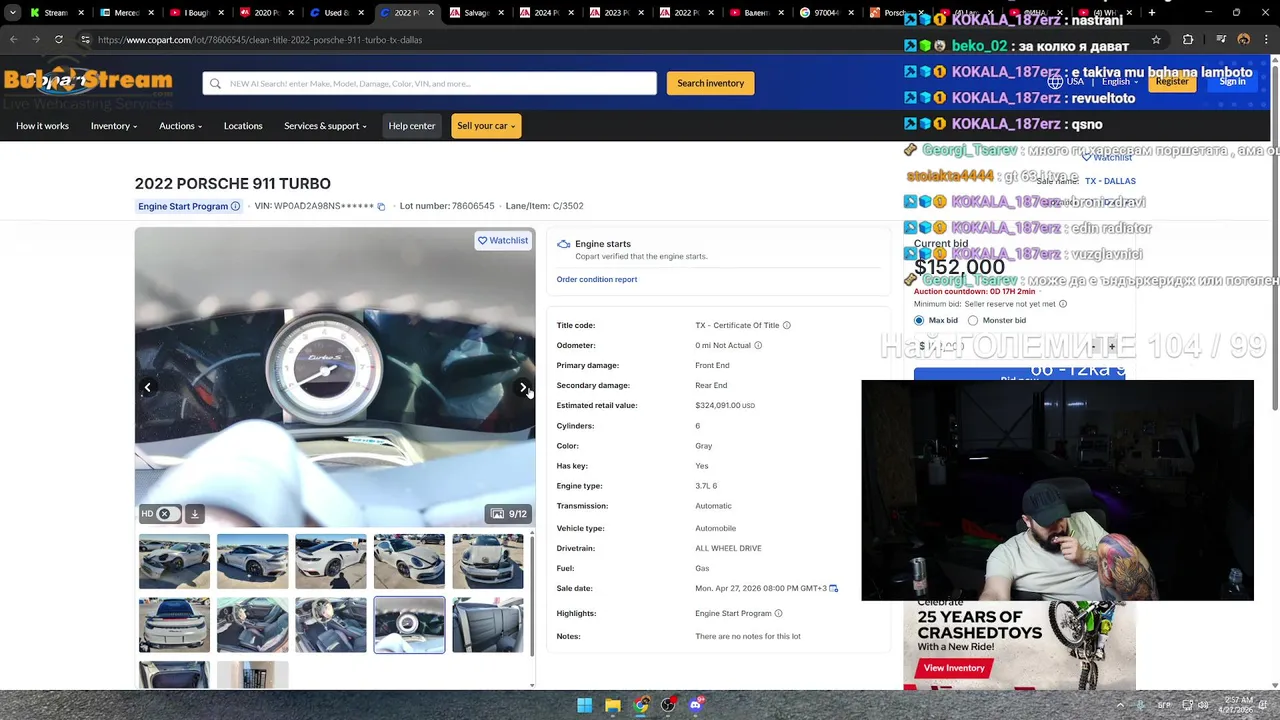
Task: Download the current vehicle image
Action: (195, 514)
